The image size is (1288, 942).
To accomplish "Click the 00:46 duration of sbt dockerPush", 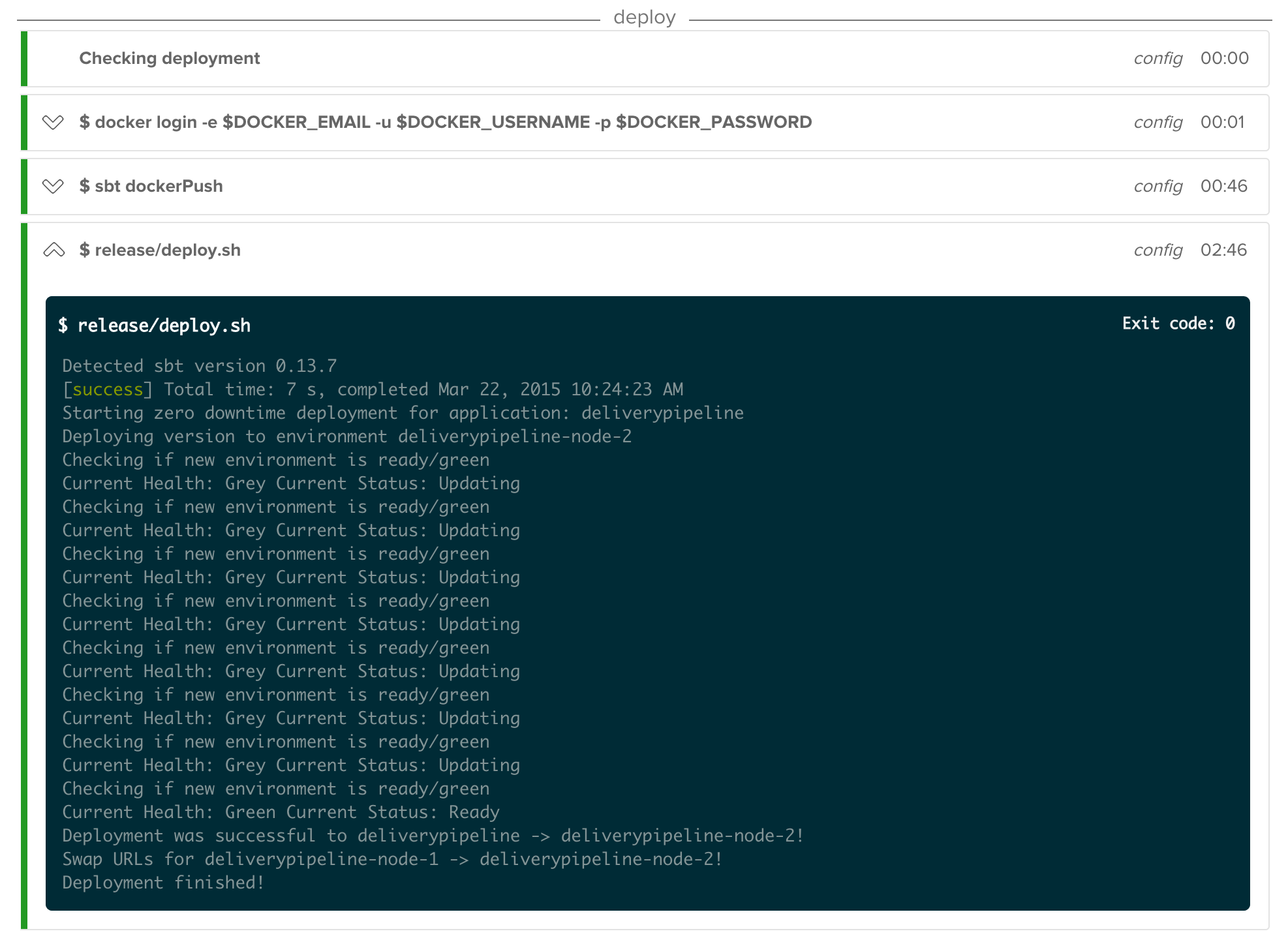I will tap(1223, 186).
